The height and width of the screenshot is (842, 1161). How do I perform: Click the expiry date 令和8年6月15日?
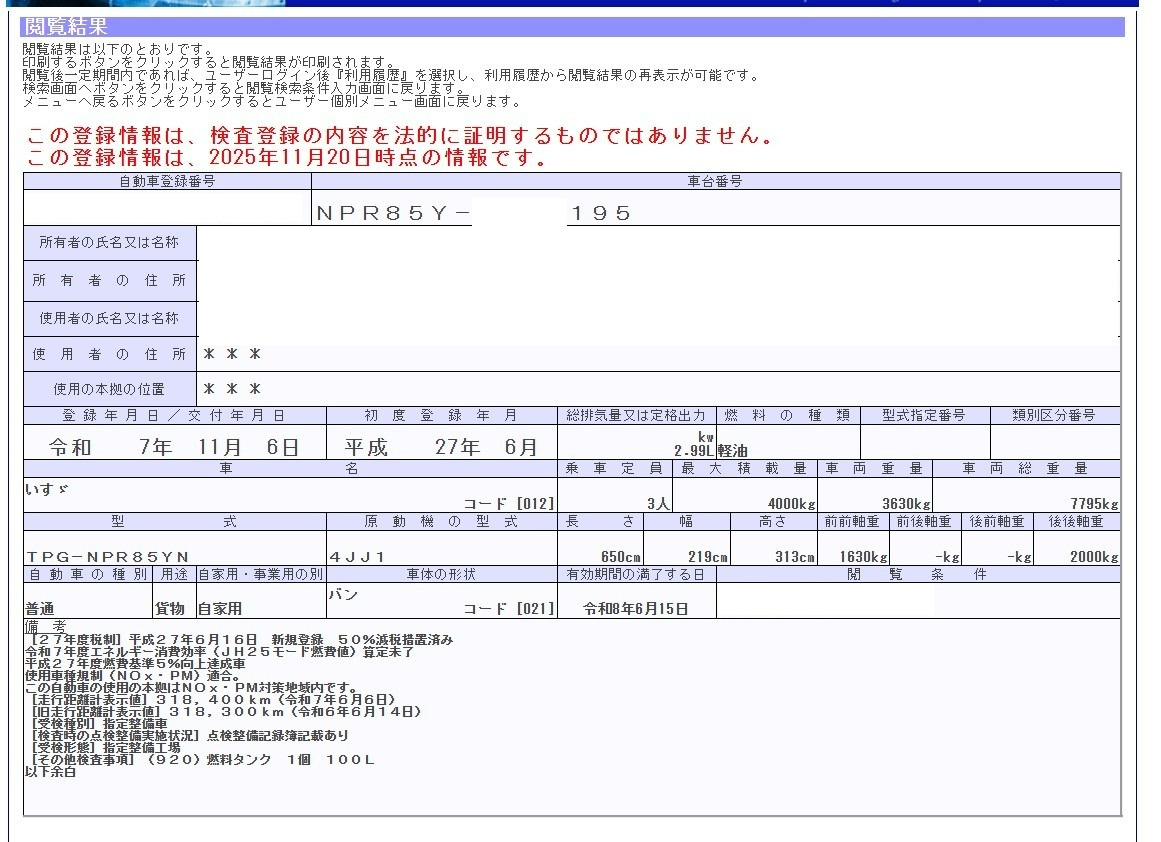tap(635, 608)
